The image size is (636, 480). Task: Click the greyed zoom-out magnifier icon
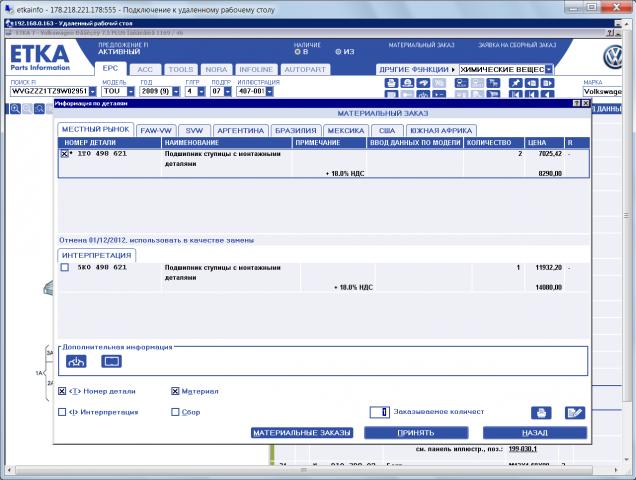point(27,109)
